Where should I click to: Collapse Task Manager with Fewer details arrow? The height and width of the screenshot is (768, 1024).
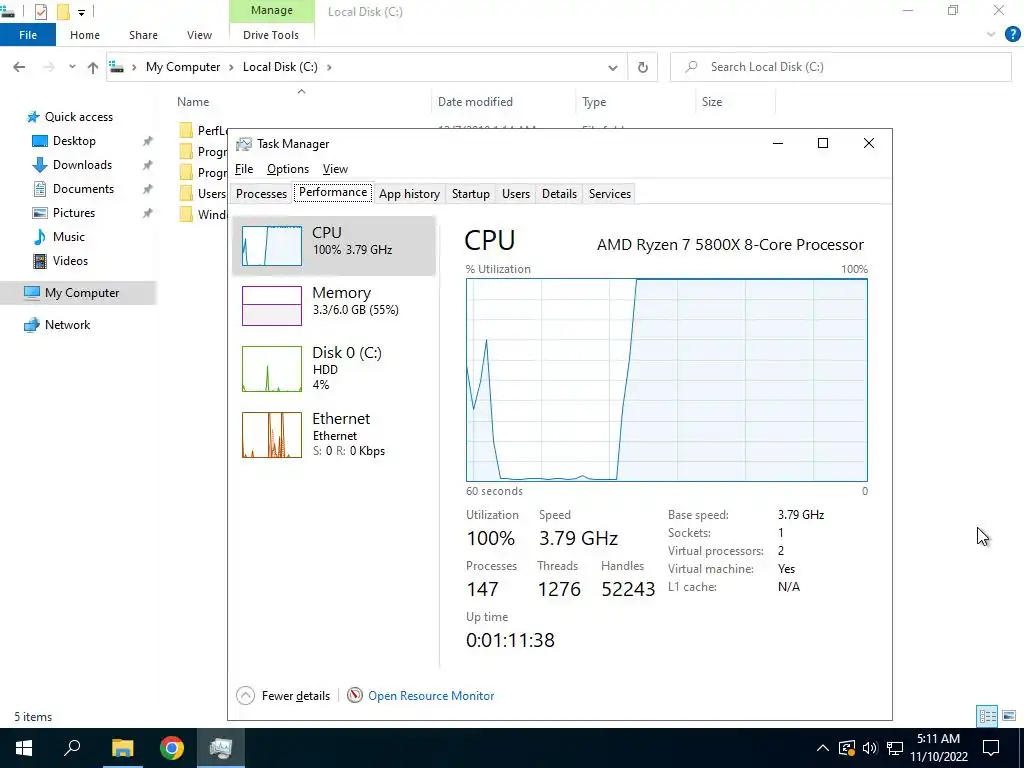click(246, 696)
